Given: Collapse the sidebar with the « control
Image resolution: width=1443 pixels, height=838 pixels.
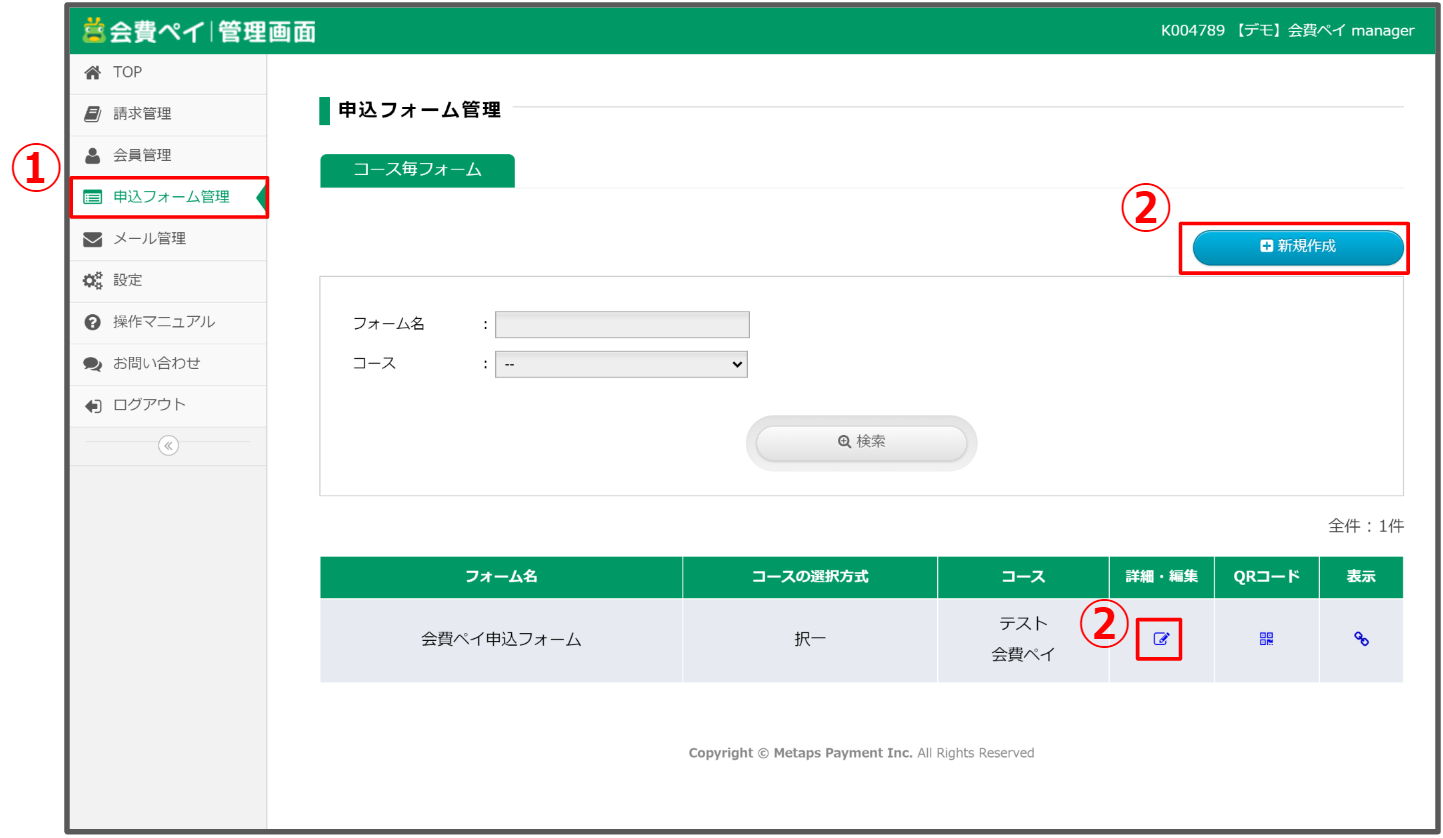Looking at the screenshot, I should pos(168,446).
